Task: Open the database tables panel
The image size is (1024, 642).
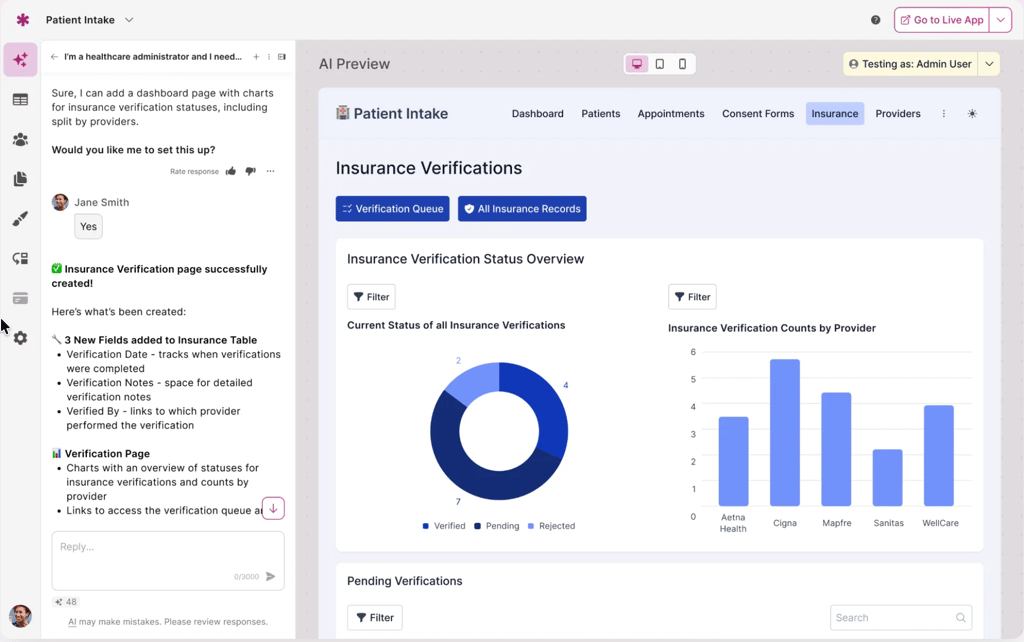Action: 20,99
